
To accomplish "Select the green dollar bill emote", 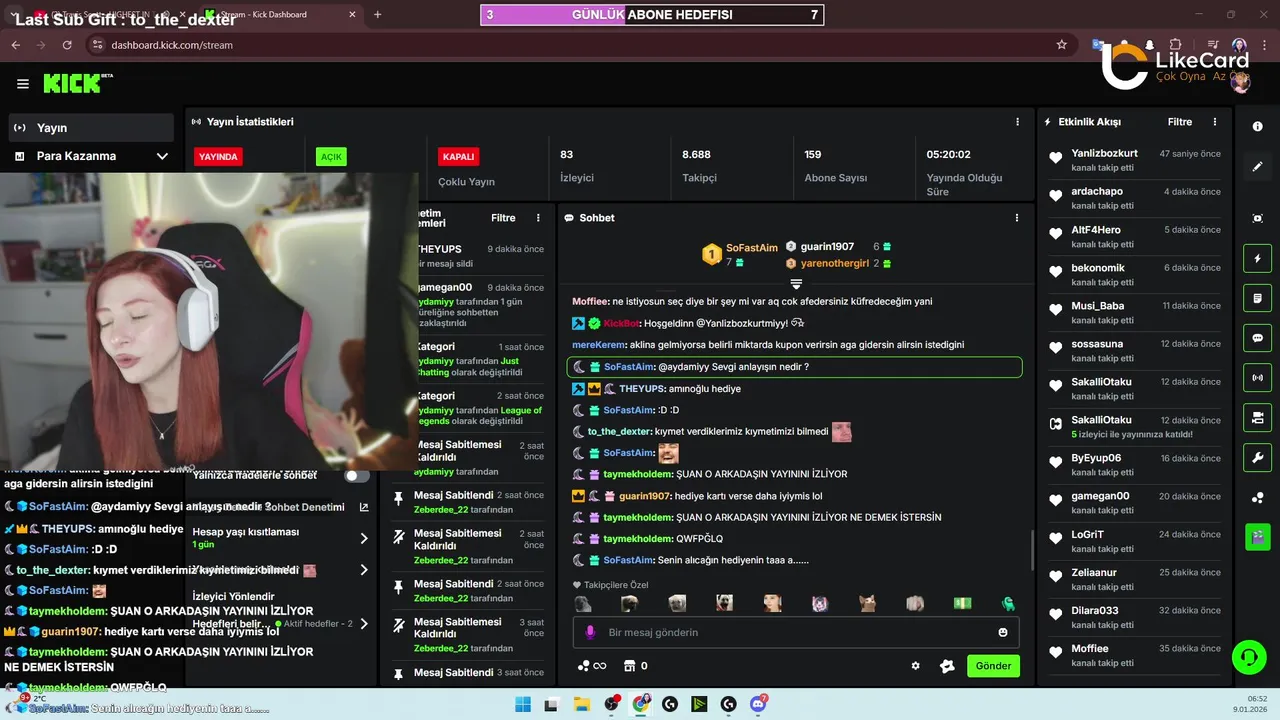I will tap(962, 603).
